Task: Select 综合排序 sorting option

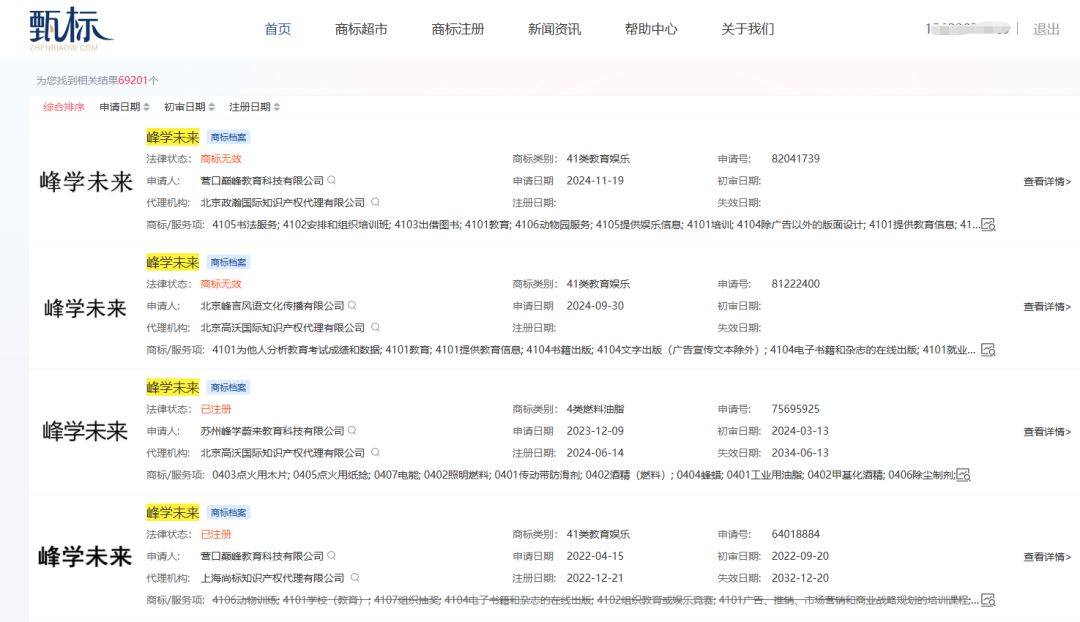Action: tap(63, 107)
